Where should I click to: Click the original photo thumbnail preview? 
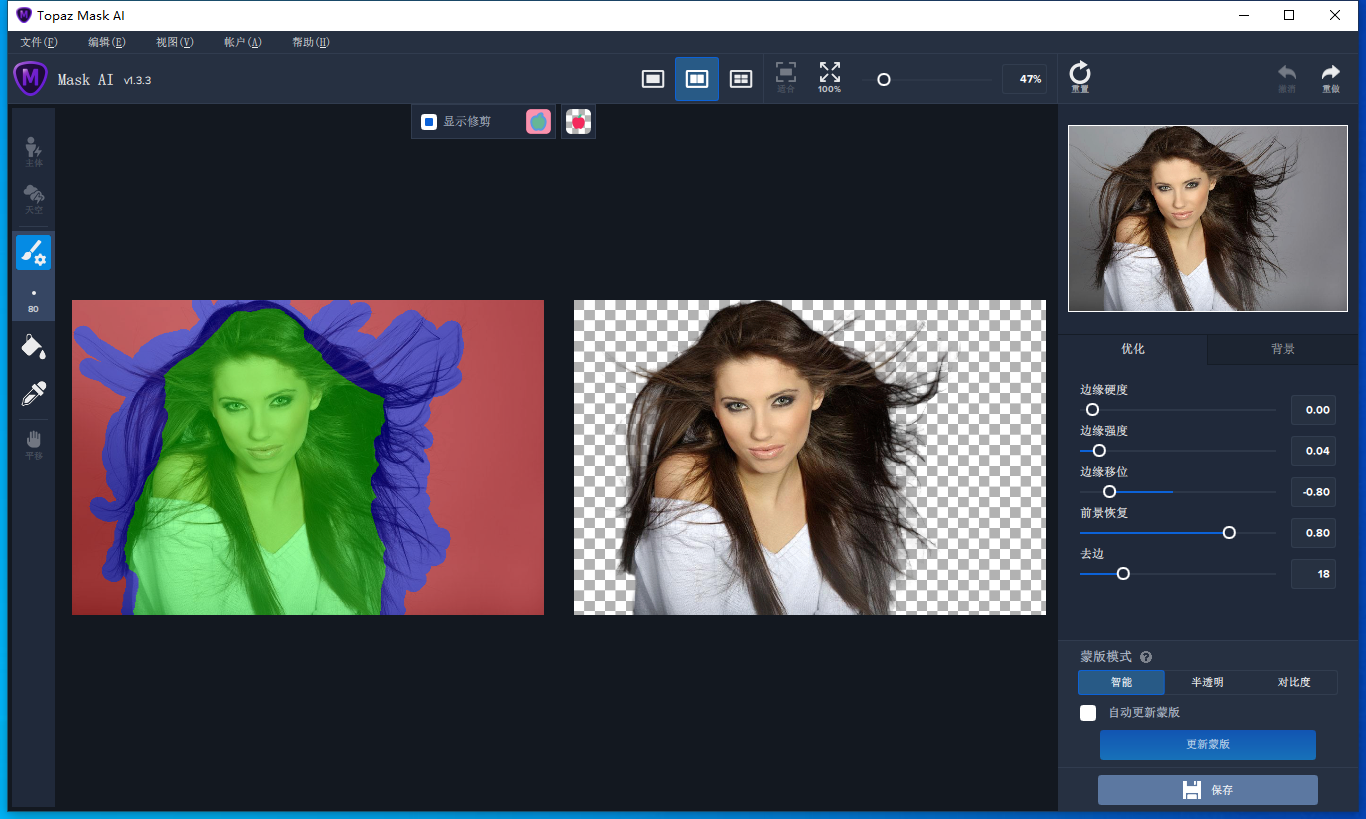pos(1207,218)
